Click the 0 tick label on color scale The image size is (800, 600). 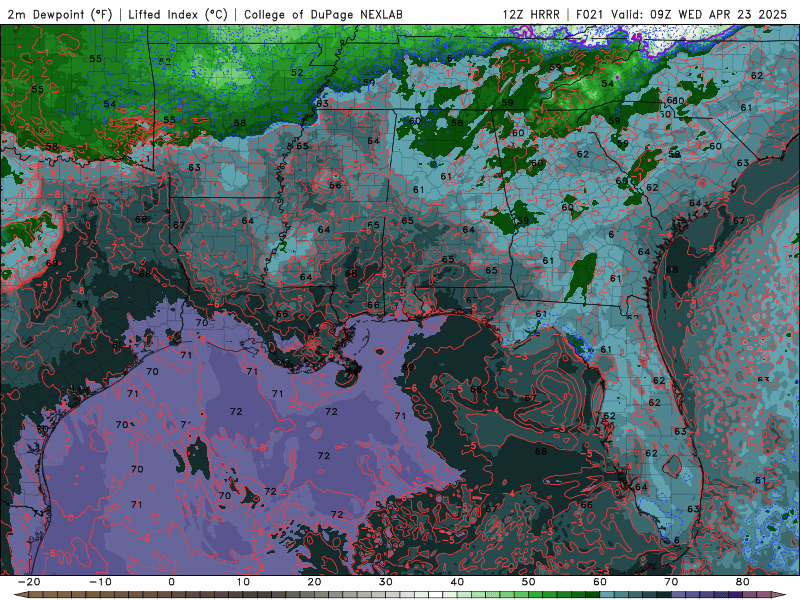(x=171, y=582)
